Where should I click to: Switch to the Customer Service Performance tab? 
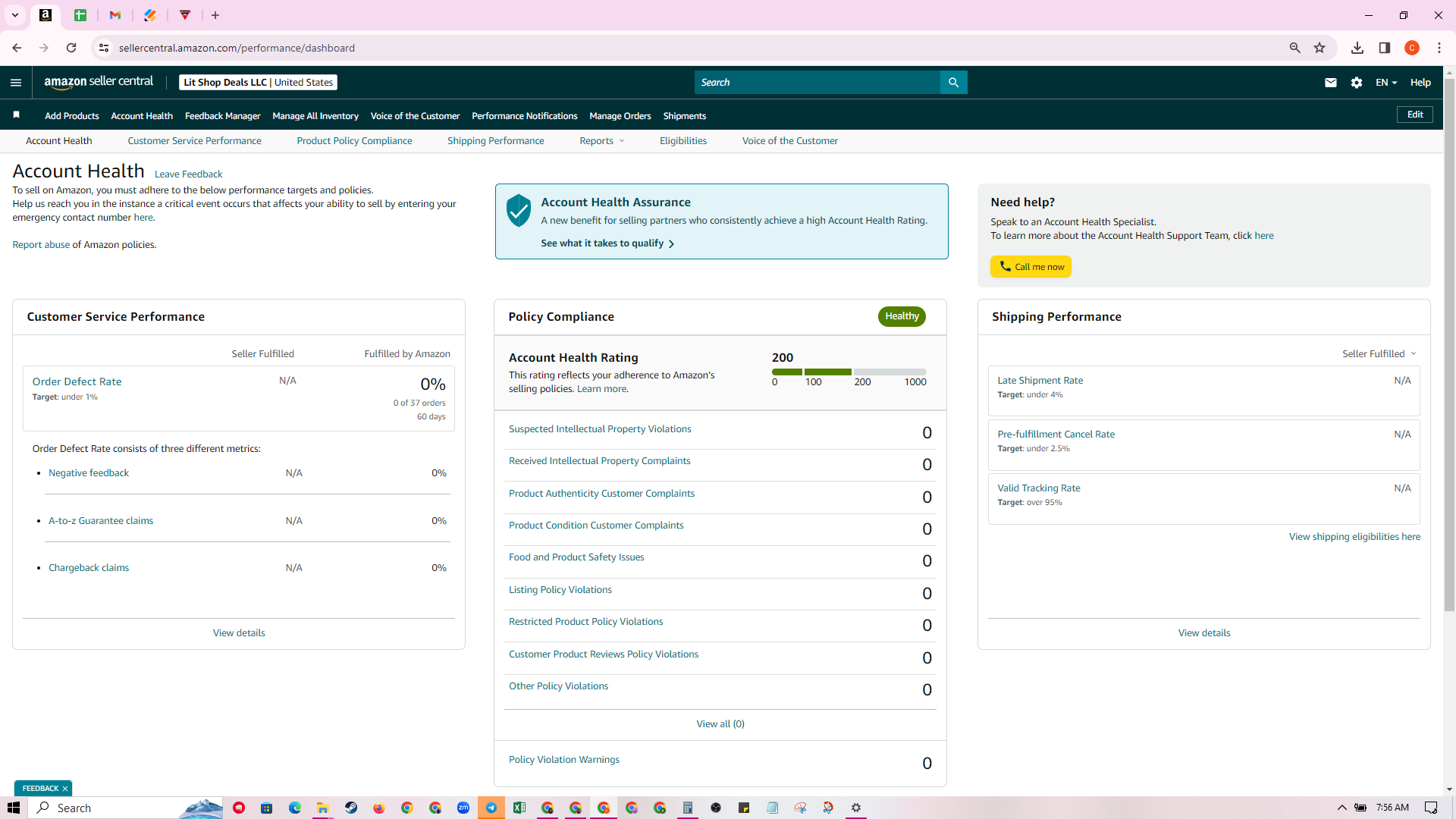tap(194, 141)
